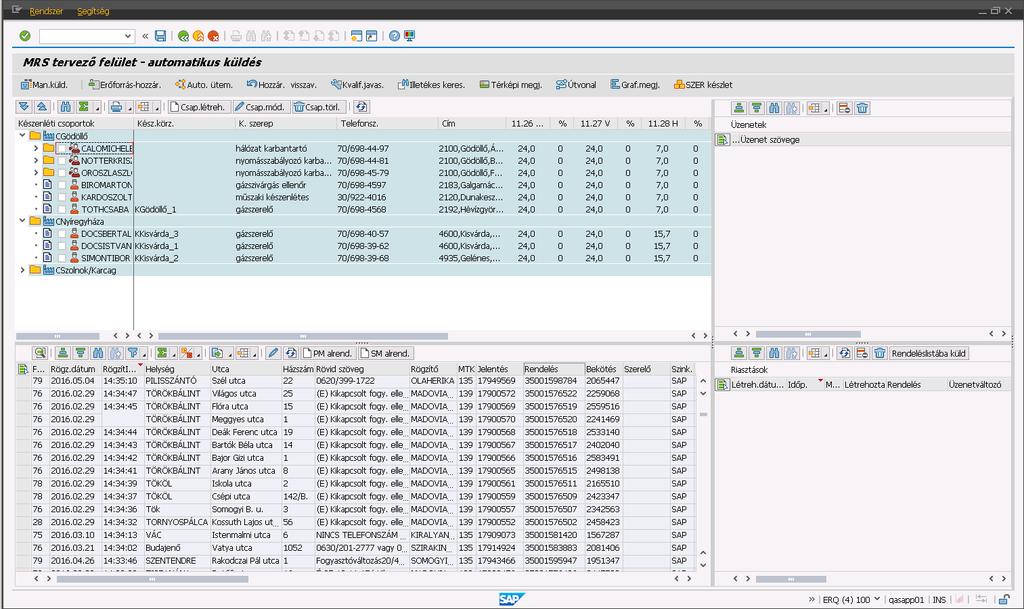
Task: Tick checkbox for KARDOSZOLT row
Action: tap(62, 197)
